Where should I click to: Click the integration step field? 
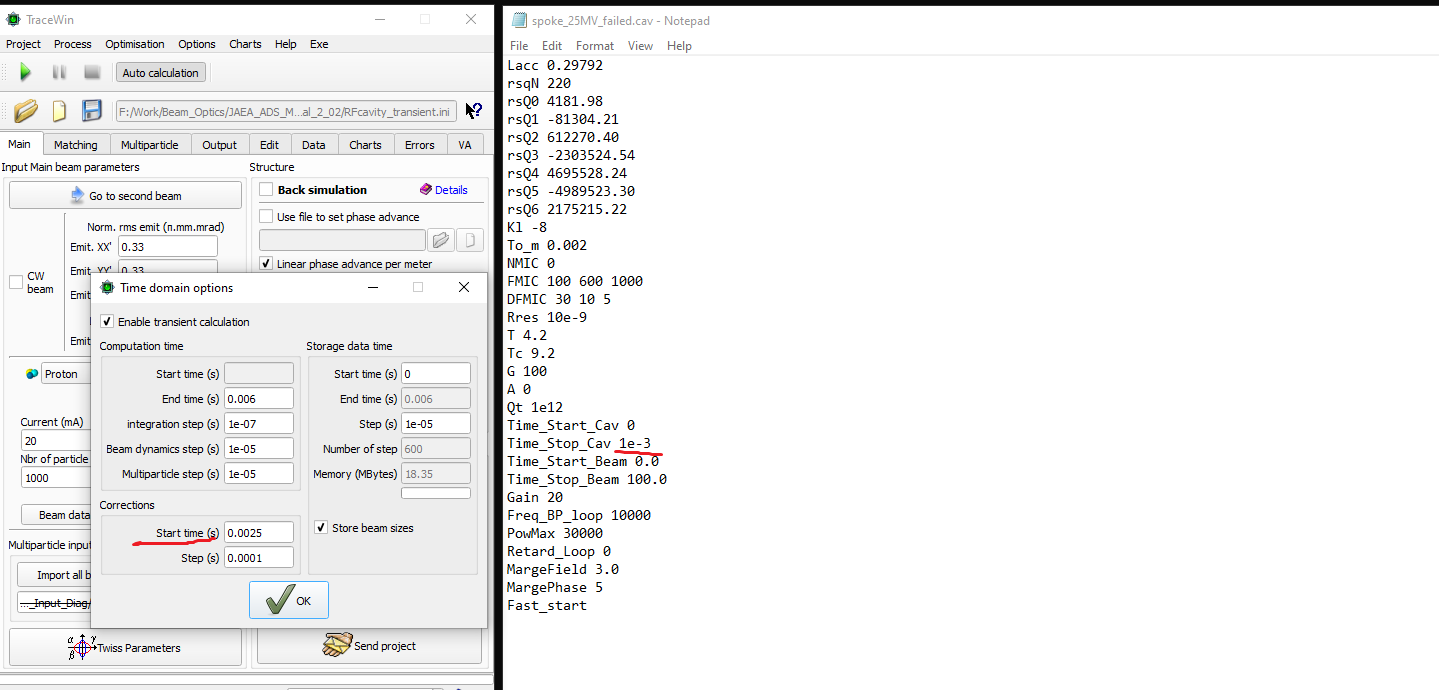point(259,424)
